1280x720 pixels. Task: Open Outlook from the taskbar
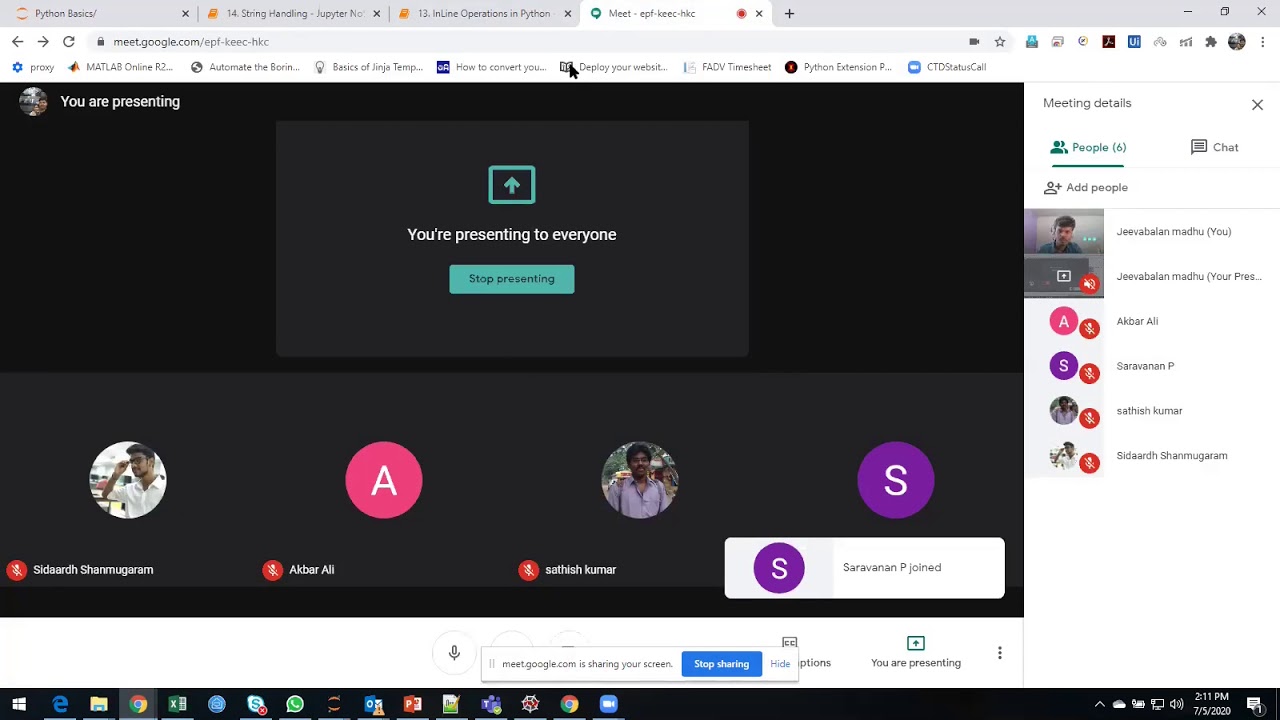pos(373,704)
